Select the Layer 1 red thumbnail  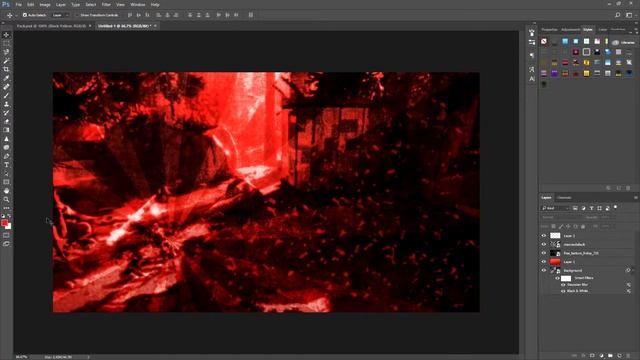click(x=555, y=262)
